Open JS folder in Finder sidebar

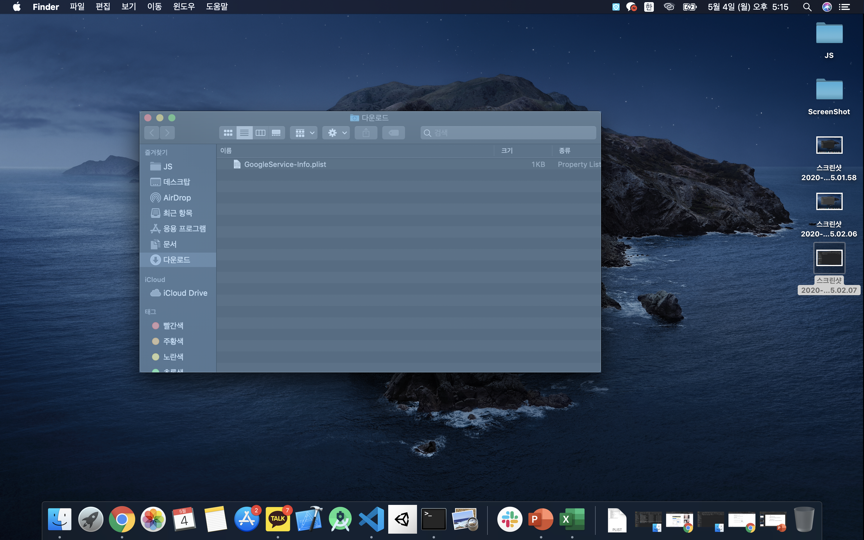(x=178, y=166)
